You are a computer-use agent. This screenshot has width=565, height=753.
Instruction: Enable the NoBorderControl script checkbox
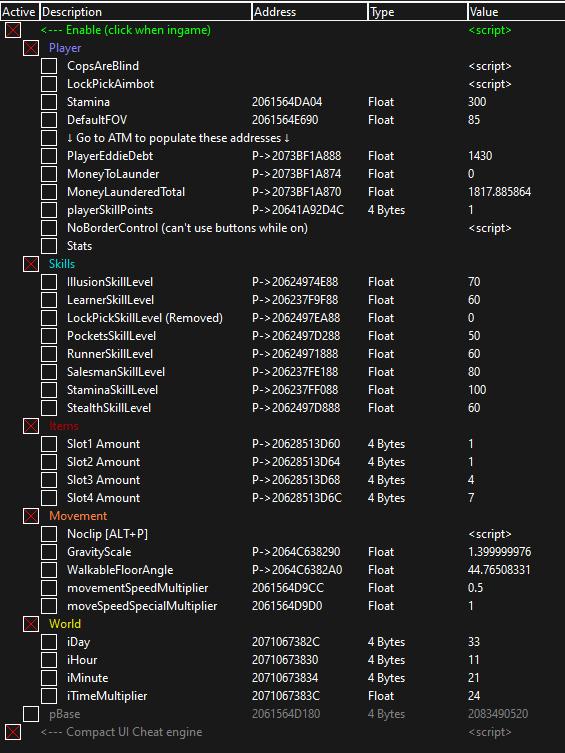click(49, 228)
